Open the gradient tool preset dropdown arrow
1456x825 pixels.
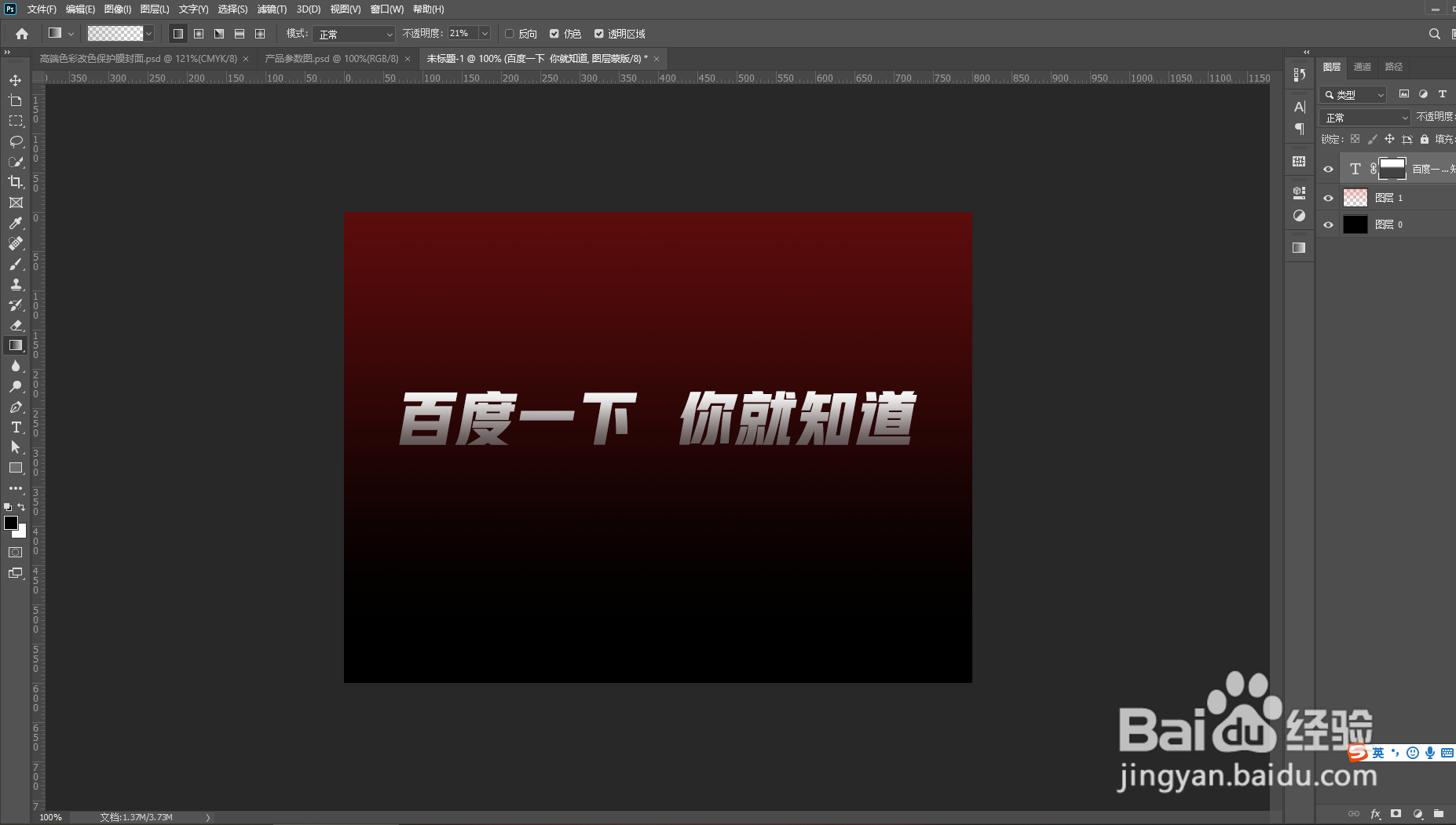pyautogui.click(x=71, y=34)
